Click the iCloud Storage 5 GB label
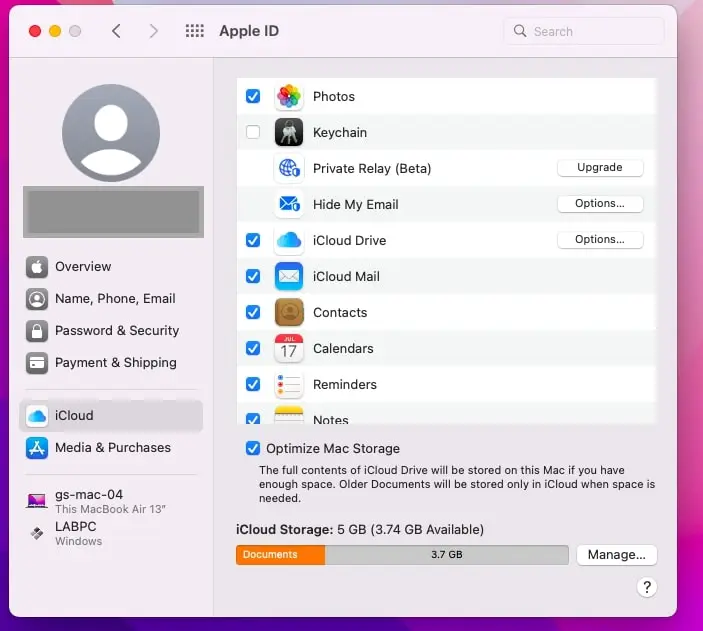This screenshot has width=703, height=631. pos(360,530)
